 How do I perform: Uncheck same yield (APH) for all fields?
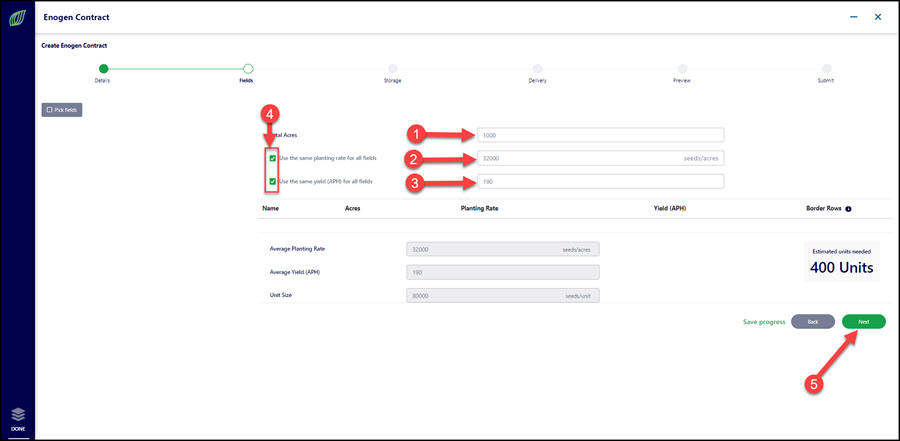point(273,181)
